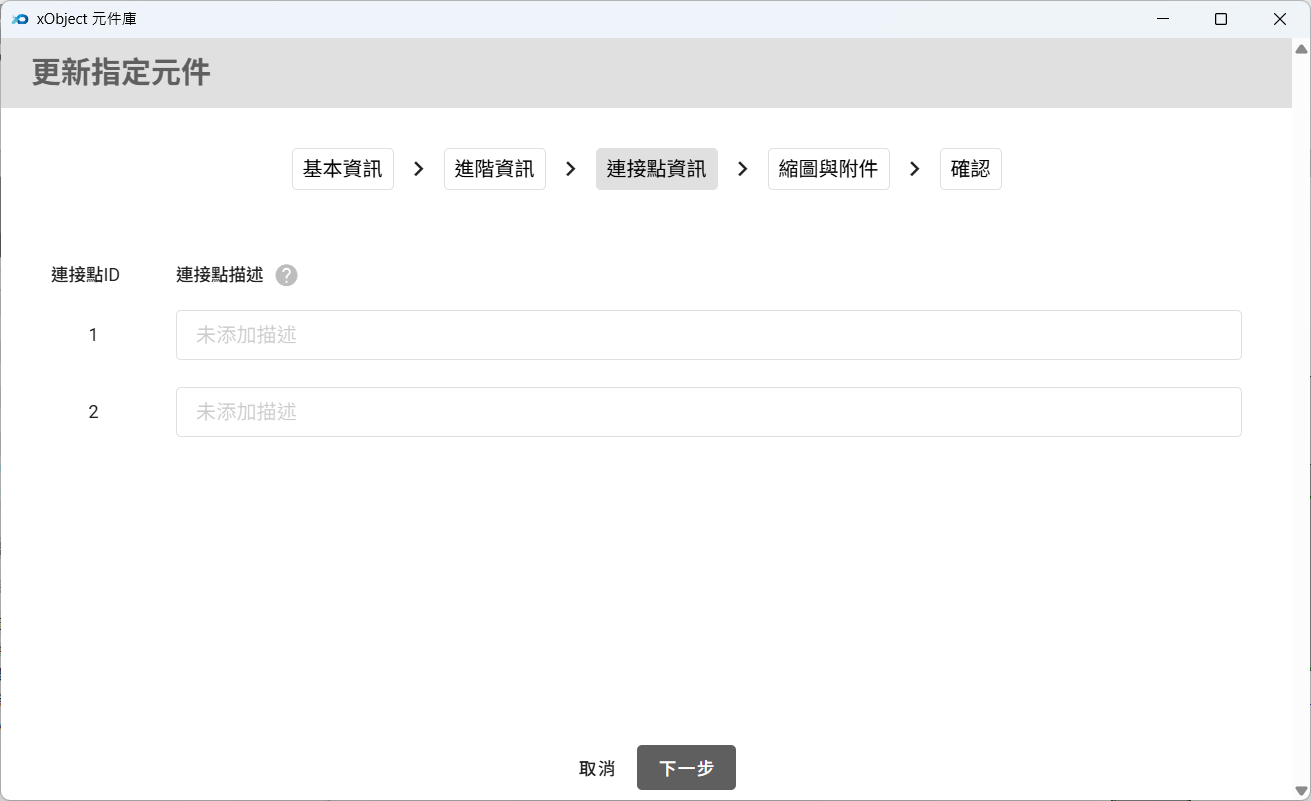The image size is (1311, 801).
Task: Switch to the 確認 step
Action: 971,169
